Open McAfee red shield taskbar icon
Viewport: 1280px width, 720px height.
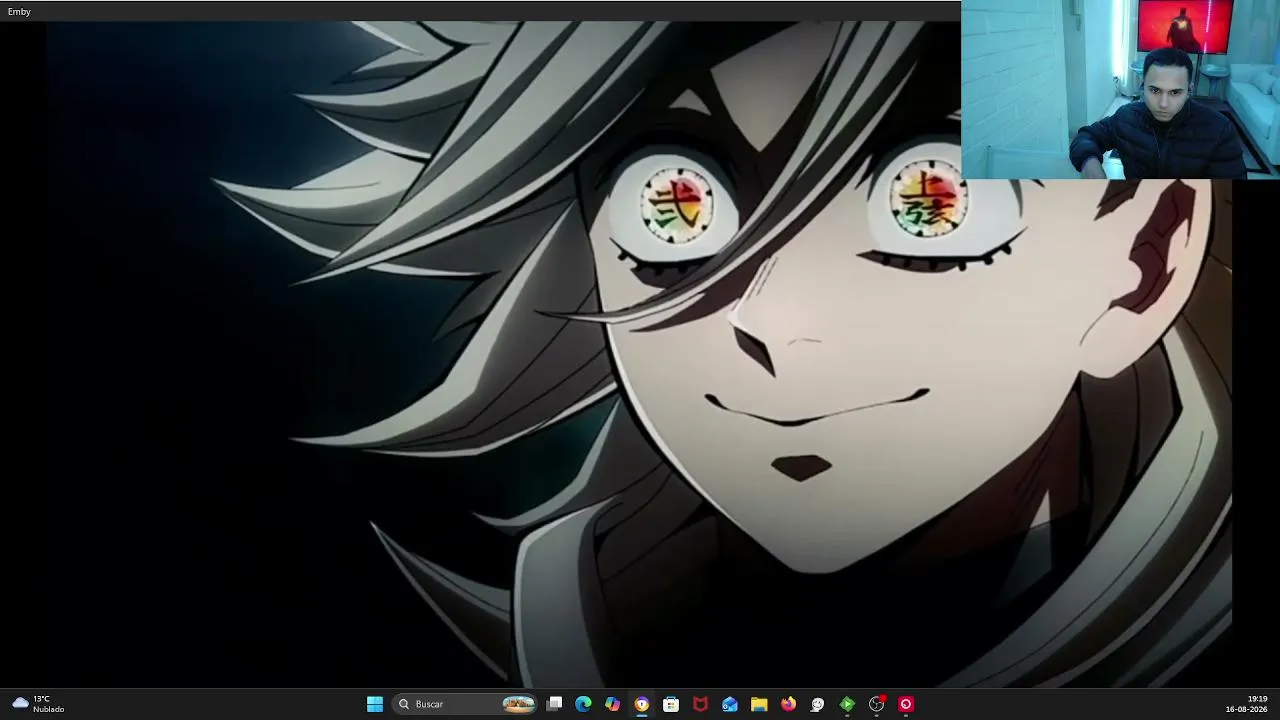pyautogui.click(x=700, y=704)
